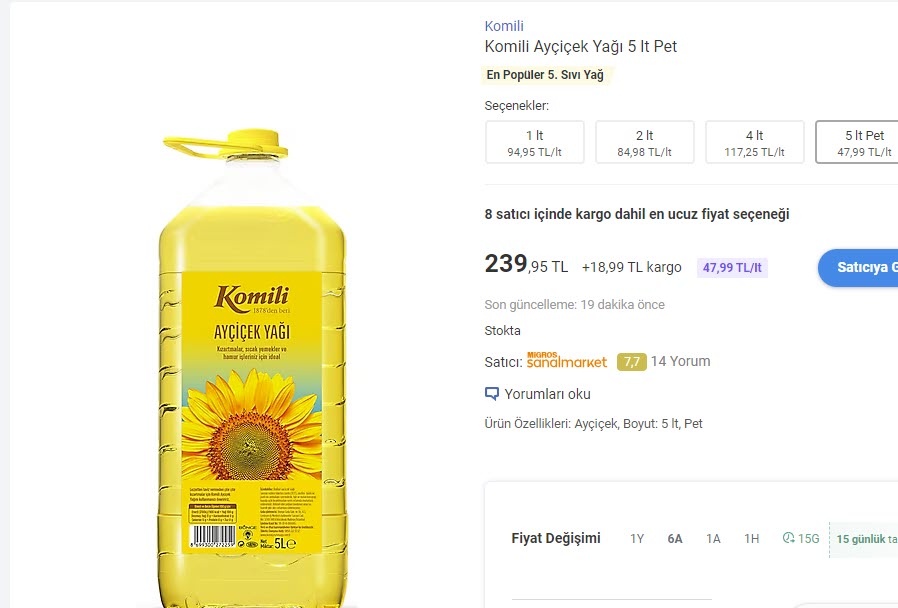
Task: Select the 6A price period
Action: (675, 538)
